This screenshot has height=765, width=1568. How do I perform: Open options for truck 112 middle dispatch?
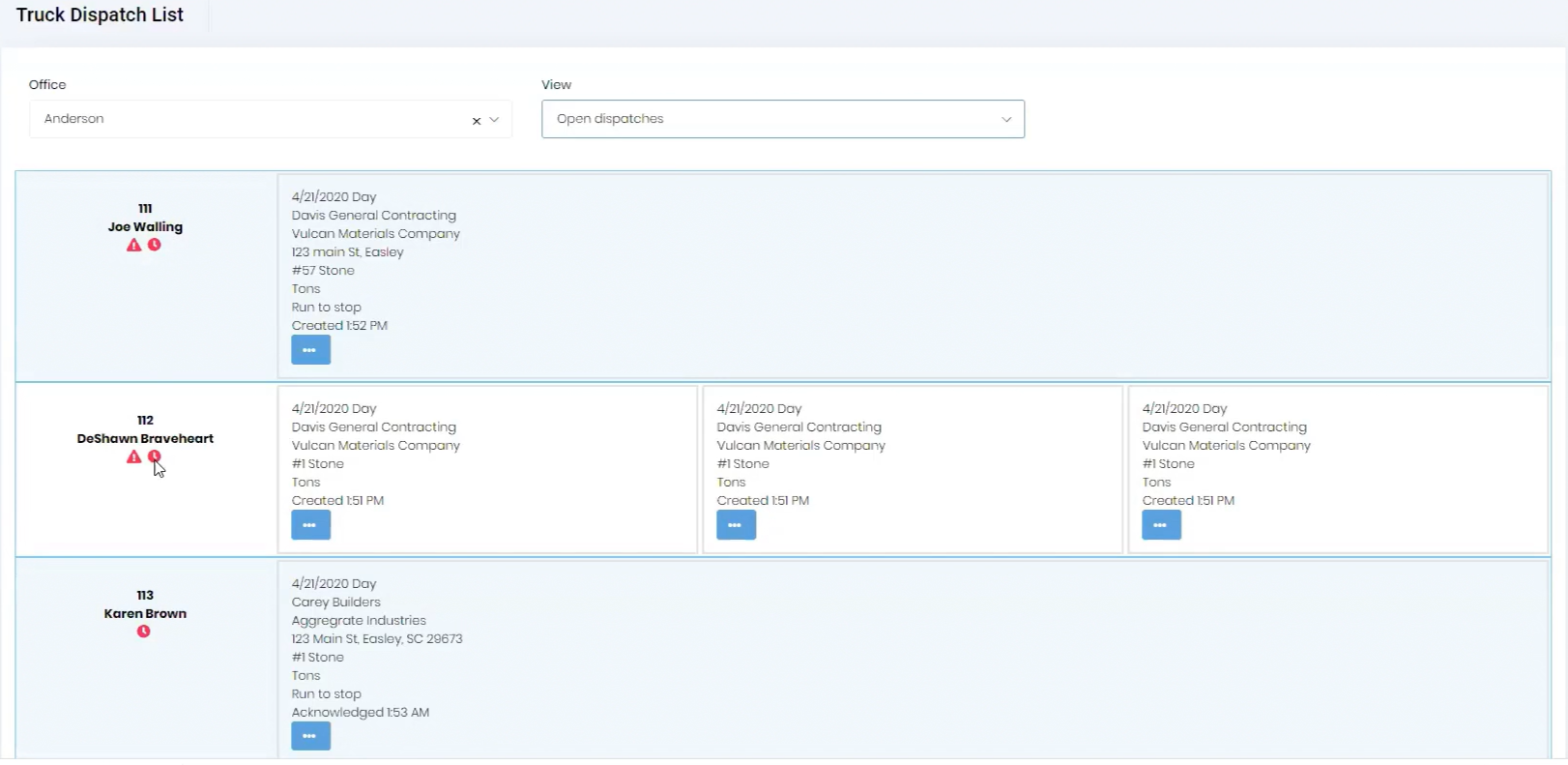(x=736, y=525)
